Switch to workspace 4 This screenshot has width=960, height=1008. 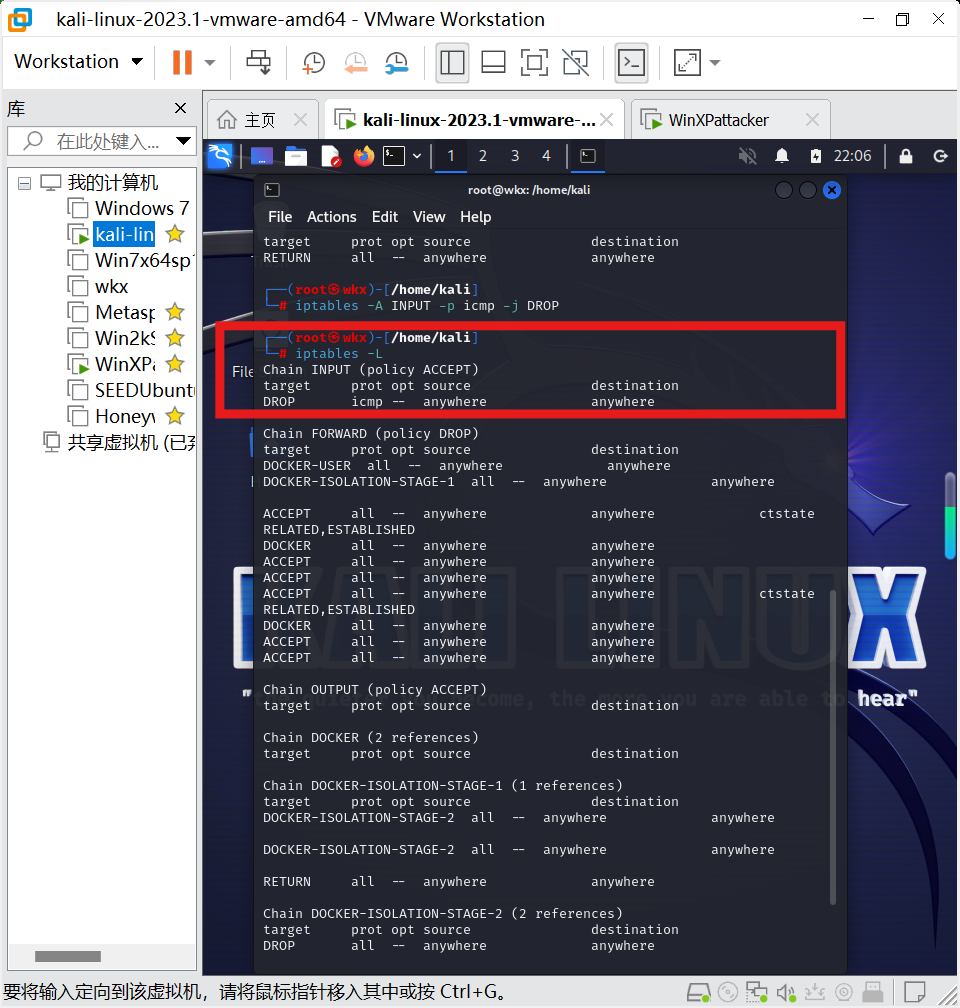click(547, 156)
